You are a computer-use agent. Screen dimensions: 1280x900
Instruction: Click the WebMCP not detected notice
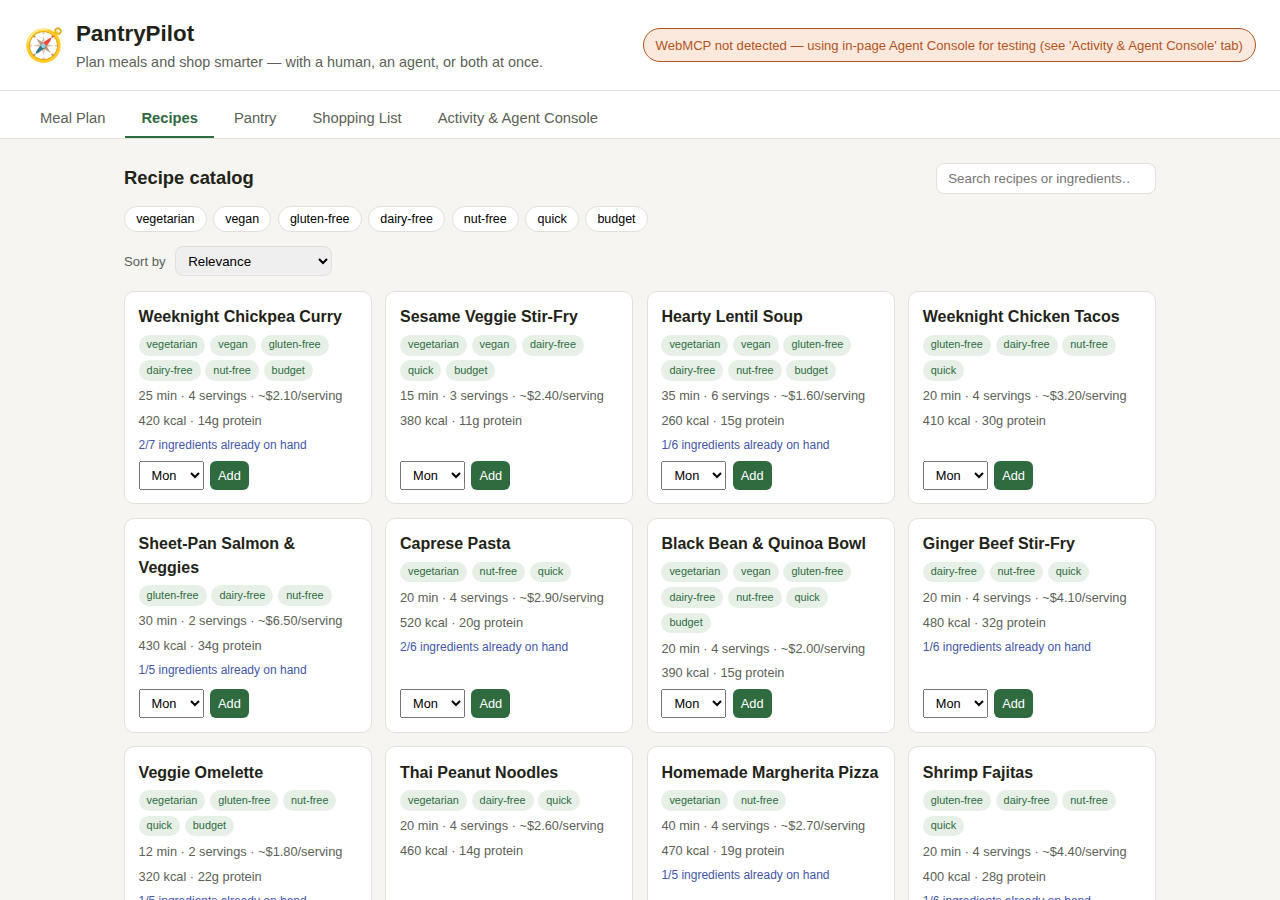[949, 45]
